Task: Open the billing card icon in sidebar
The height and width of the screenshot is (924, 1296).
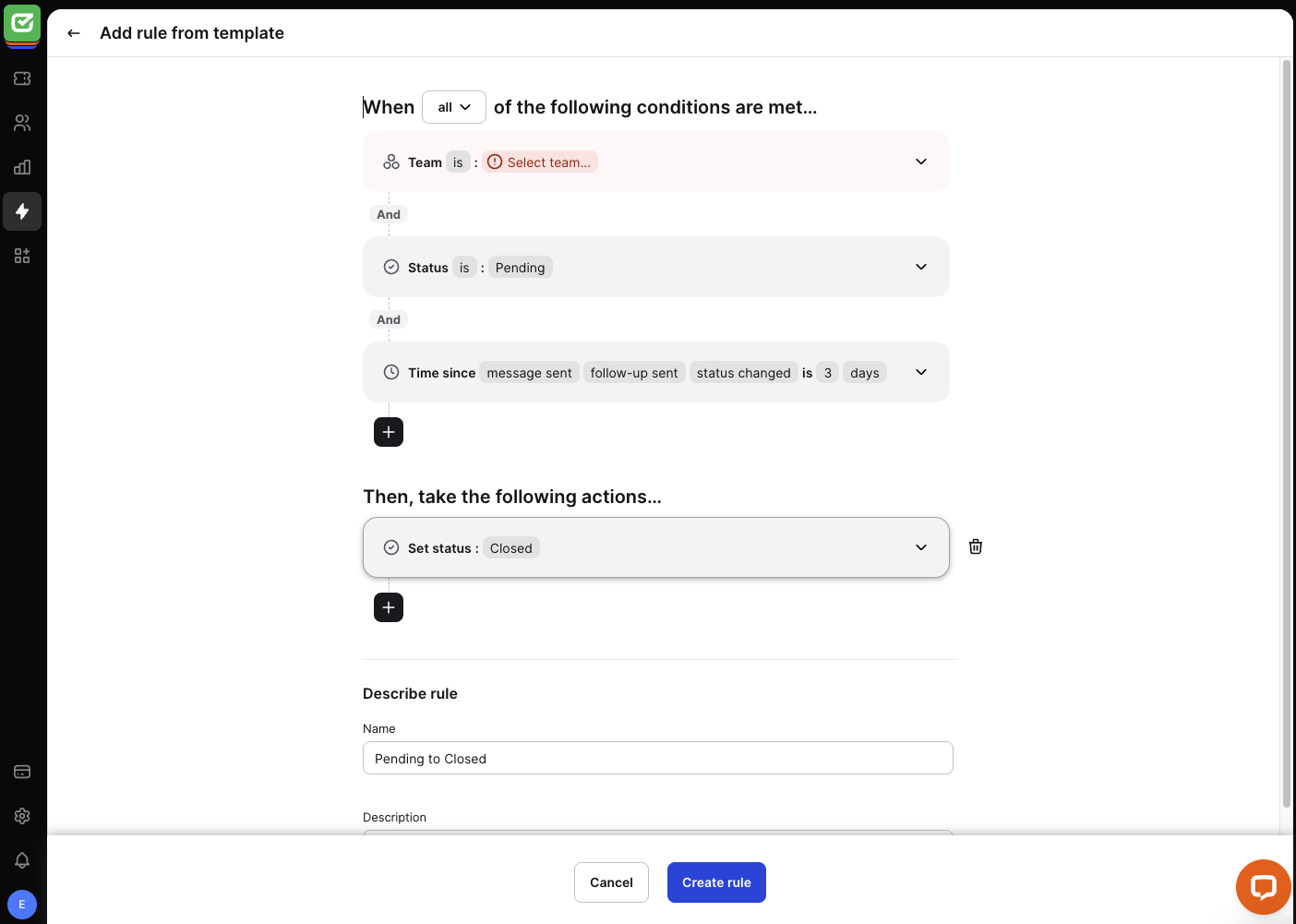Action: tap(22, 772)
